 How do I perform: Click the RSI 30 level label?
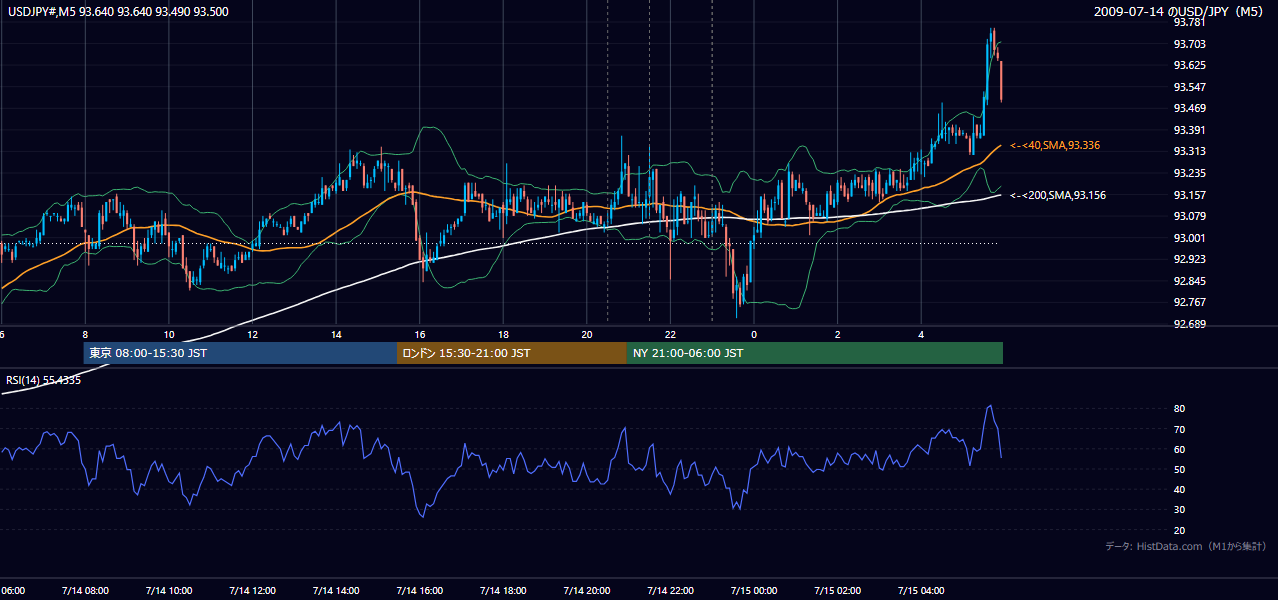pos(1179,510)
